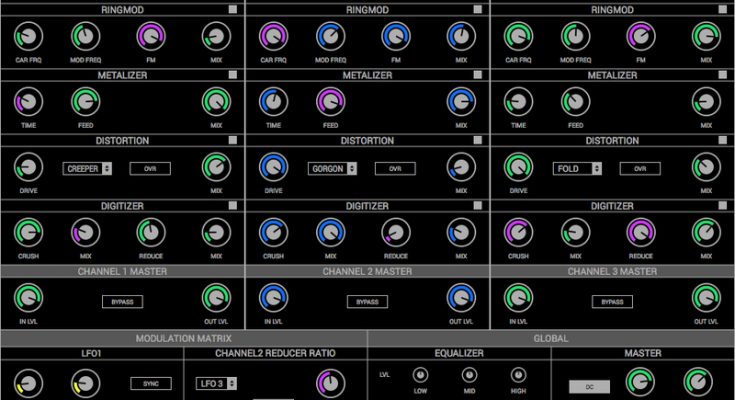Viewport: 735px width, 400px height.
Task: Click the Equalizer MID knob
Action: point(470,374)
